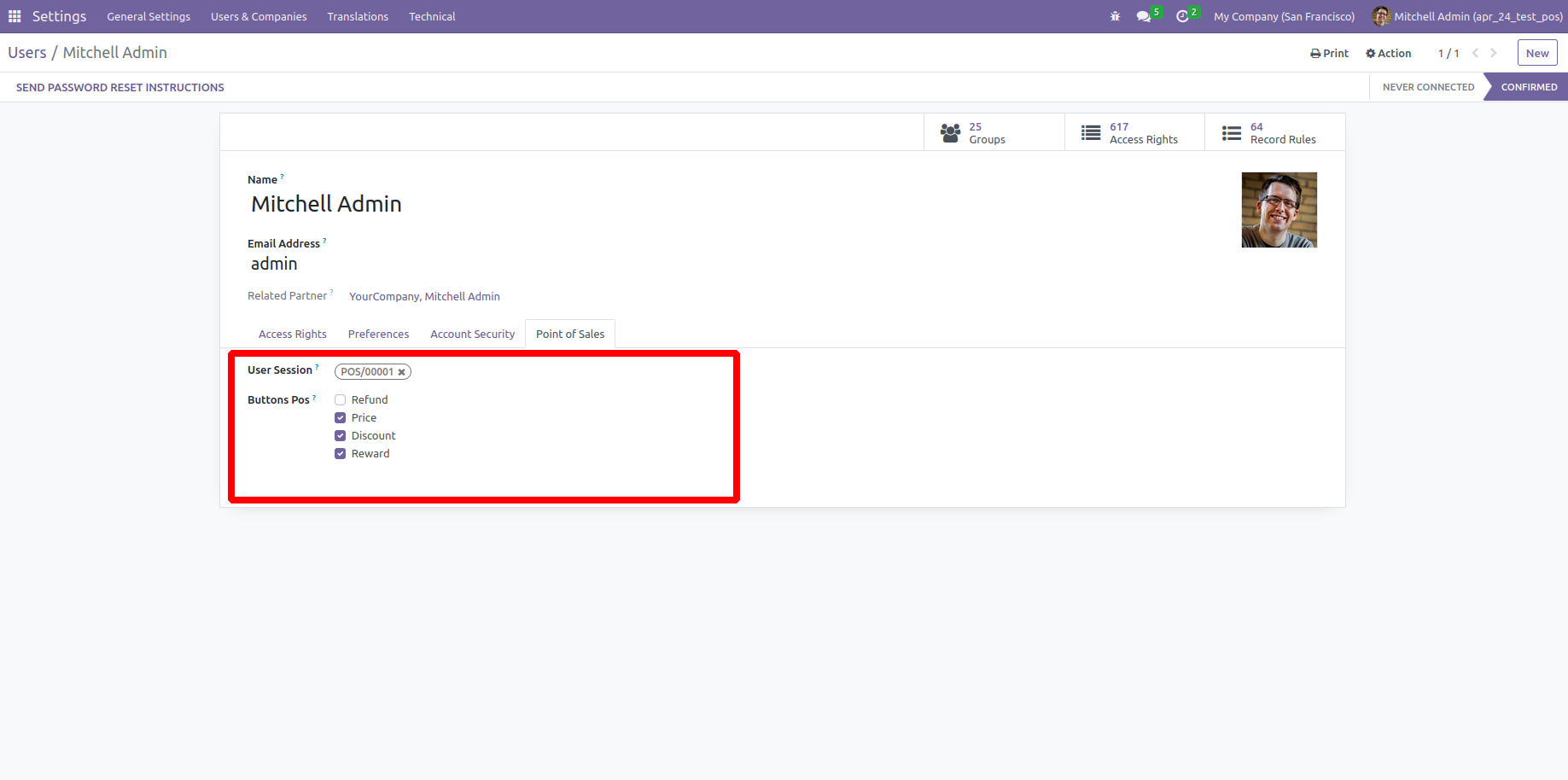Select the Point of Sales tab
This screenshot has height=780, width=1568.
coord(570,335)
